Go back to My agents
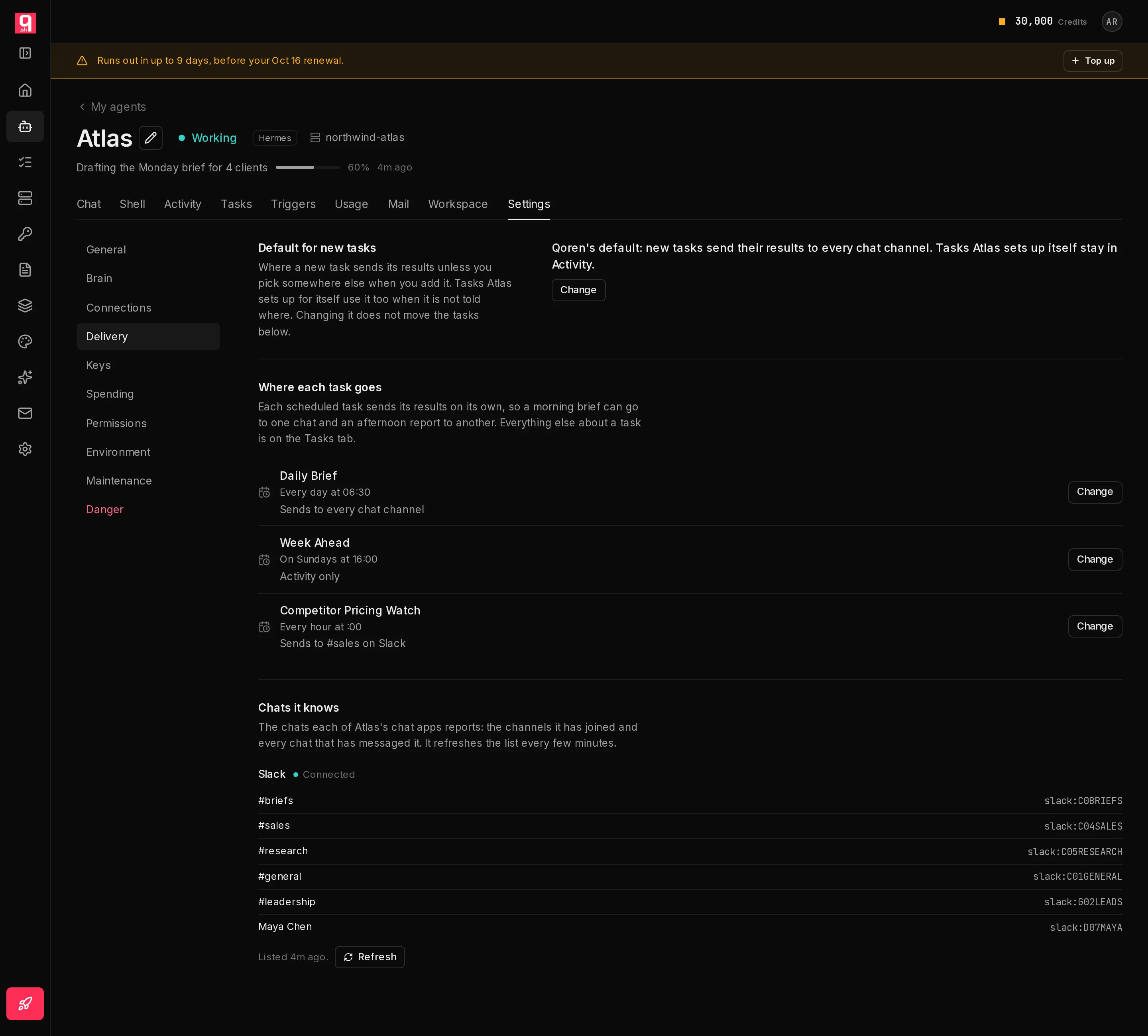This screenshot has height=1036, width=1148. (112, 107)
